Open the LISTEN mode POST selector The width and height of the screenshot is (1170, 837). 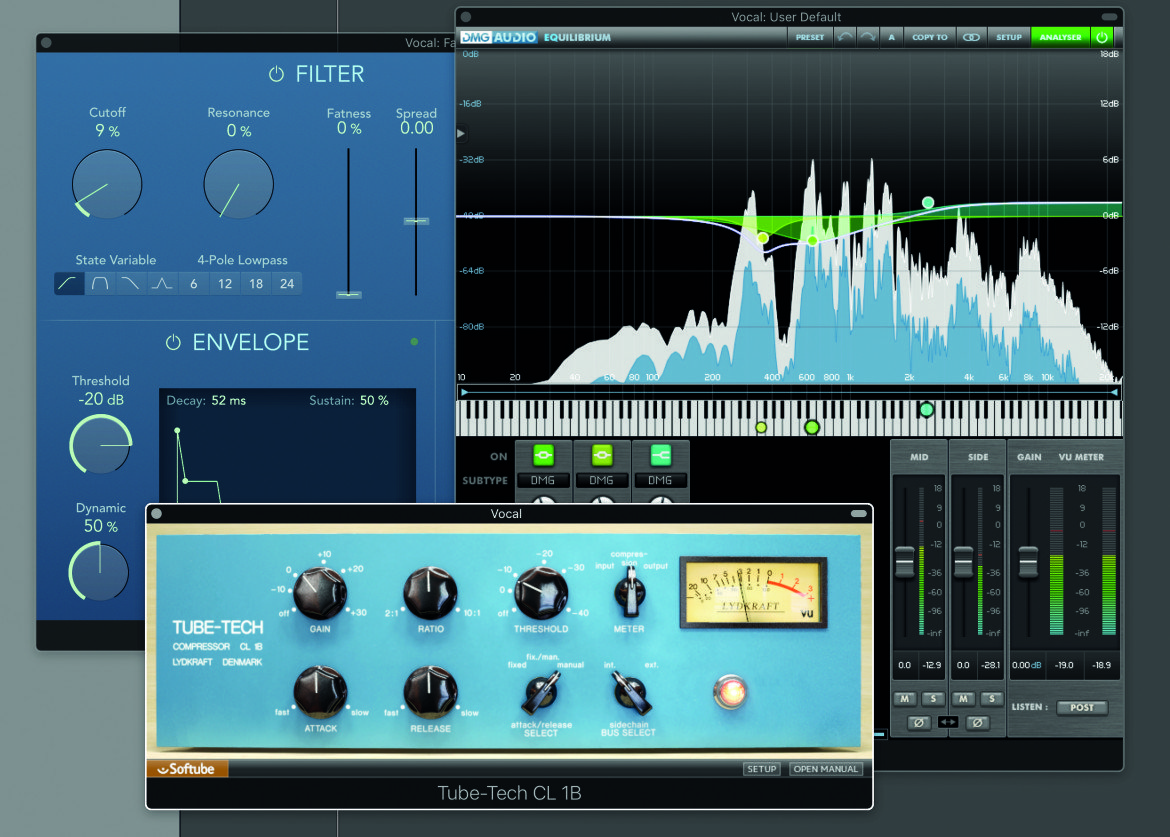(x=1082, y=707)
